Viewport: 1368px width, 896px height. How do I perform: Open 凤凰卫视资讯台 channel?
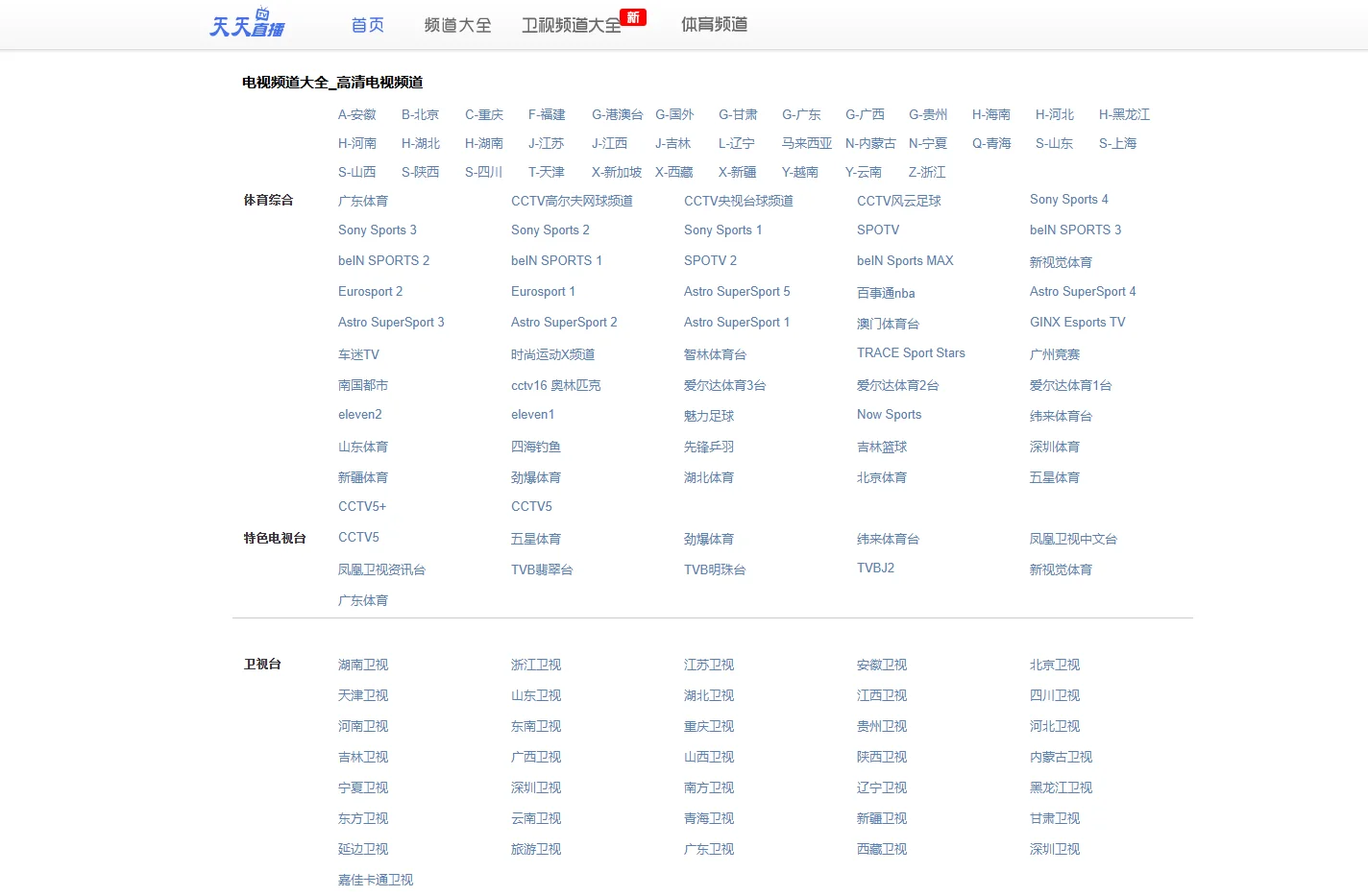pyautogui.click(x=382, y=569)
